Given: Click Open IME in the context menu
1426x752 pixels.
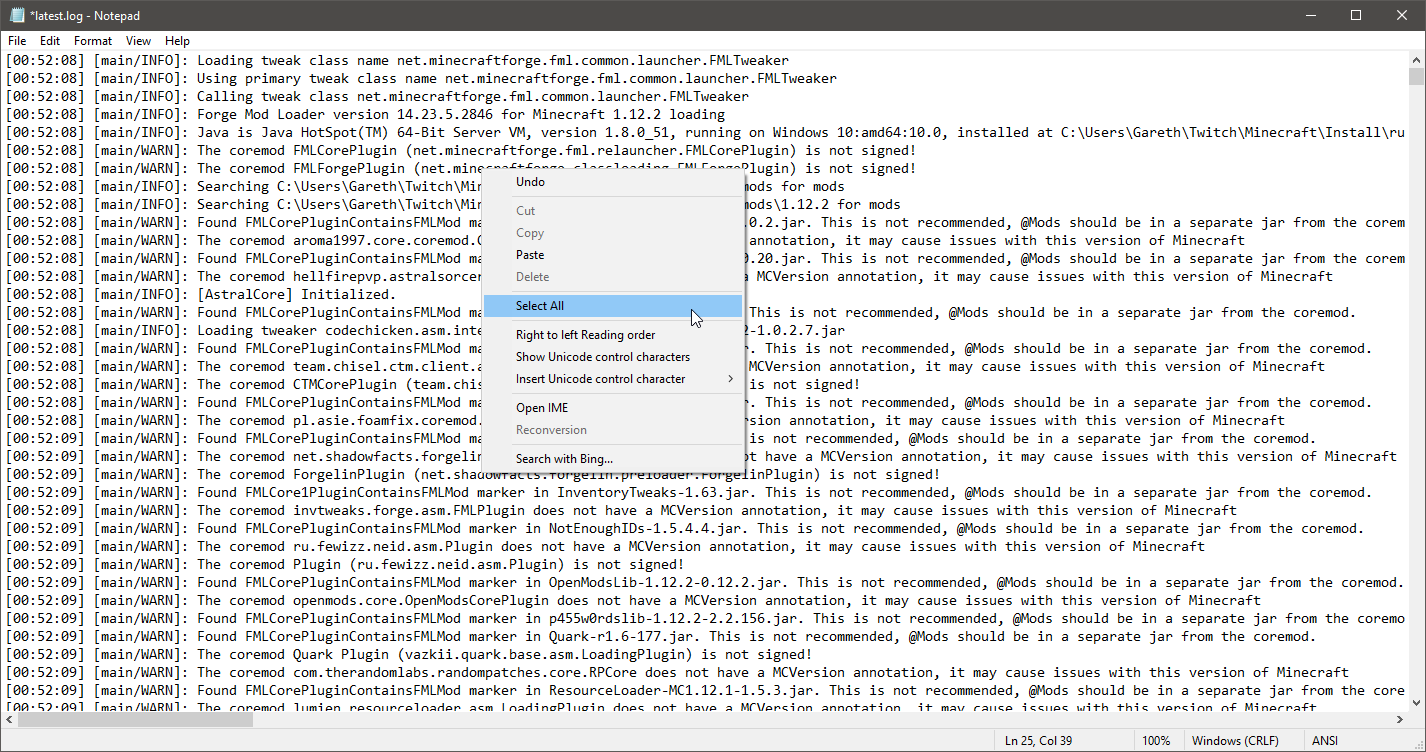Looking at the screenshot, I should pyautogui.click(x=613, y=408).
